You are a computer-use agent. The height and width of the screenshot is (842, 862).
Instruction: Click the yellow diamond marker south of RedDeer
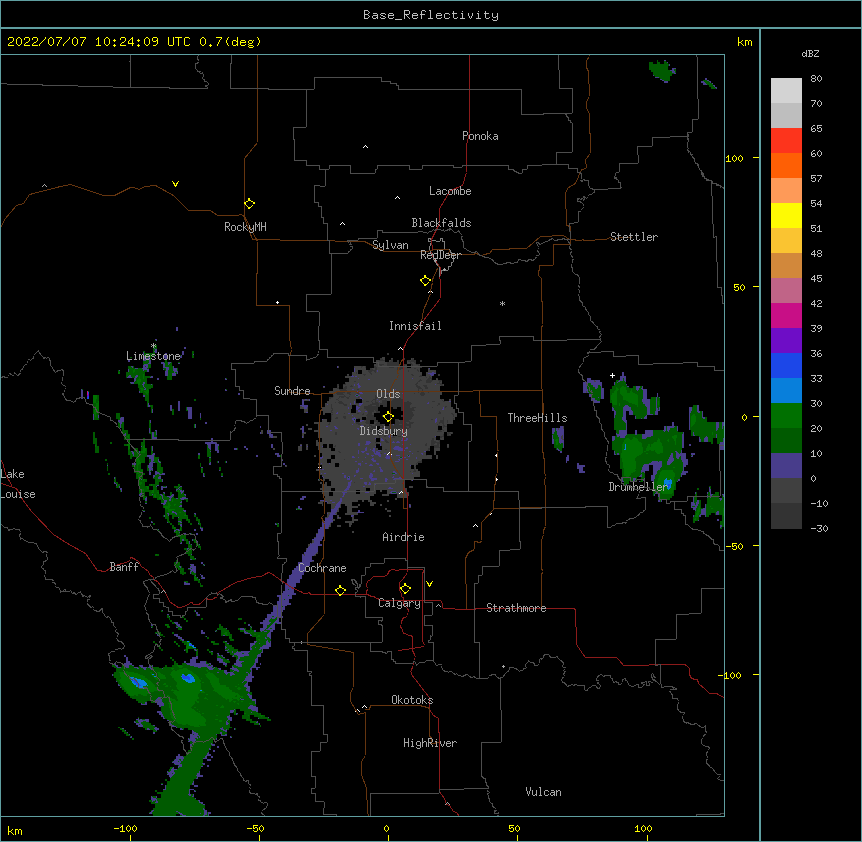425,281
